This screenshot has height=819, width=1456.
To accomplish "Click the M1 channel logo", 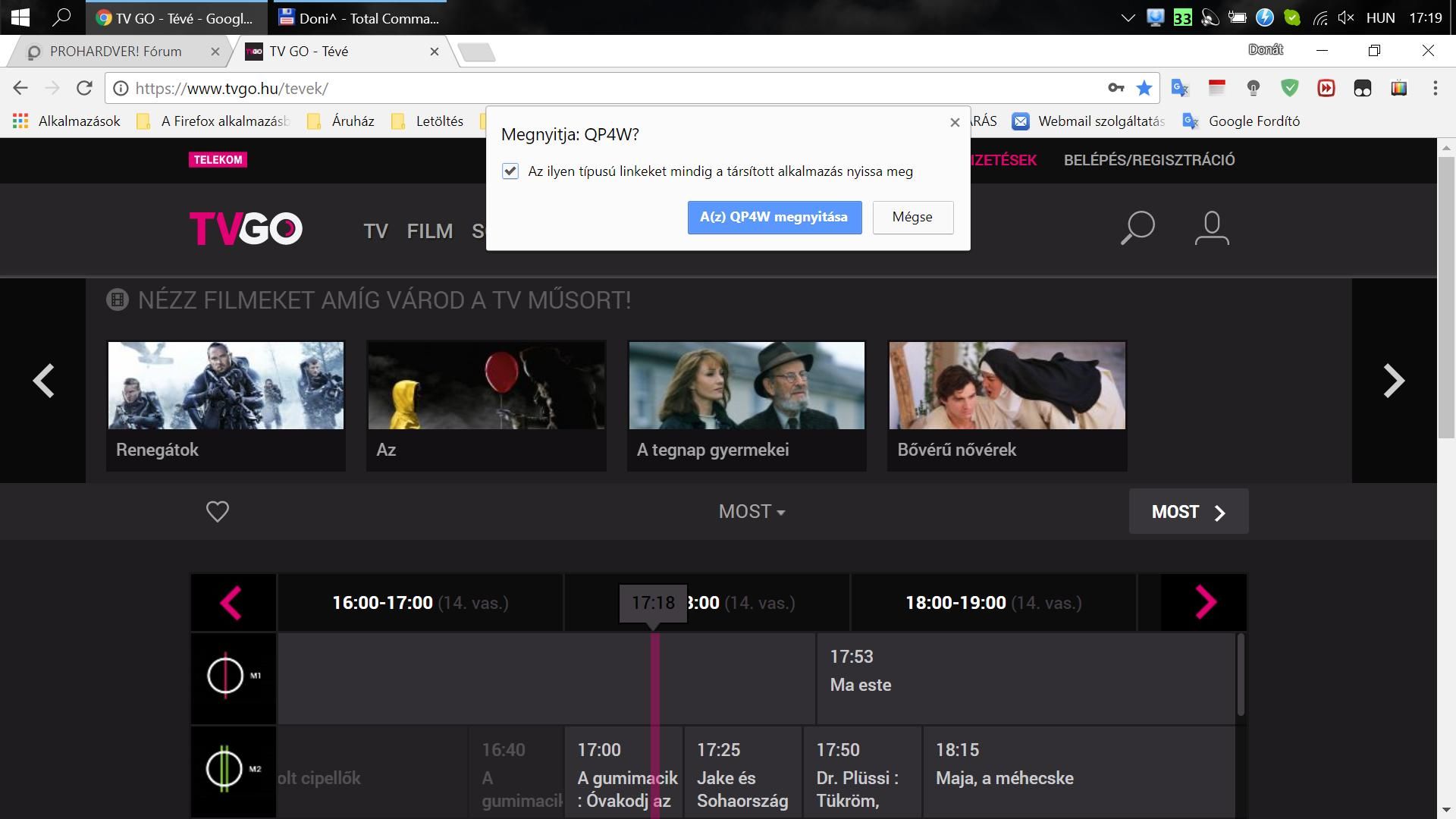I will tap(233, 675).
